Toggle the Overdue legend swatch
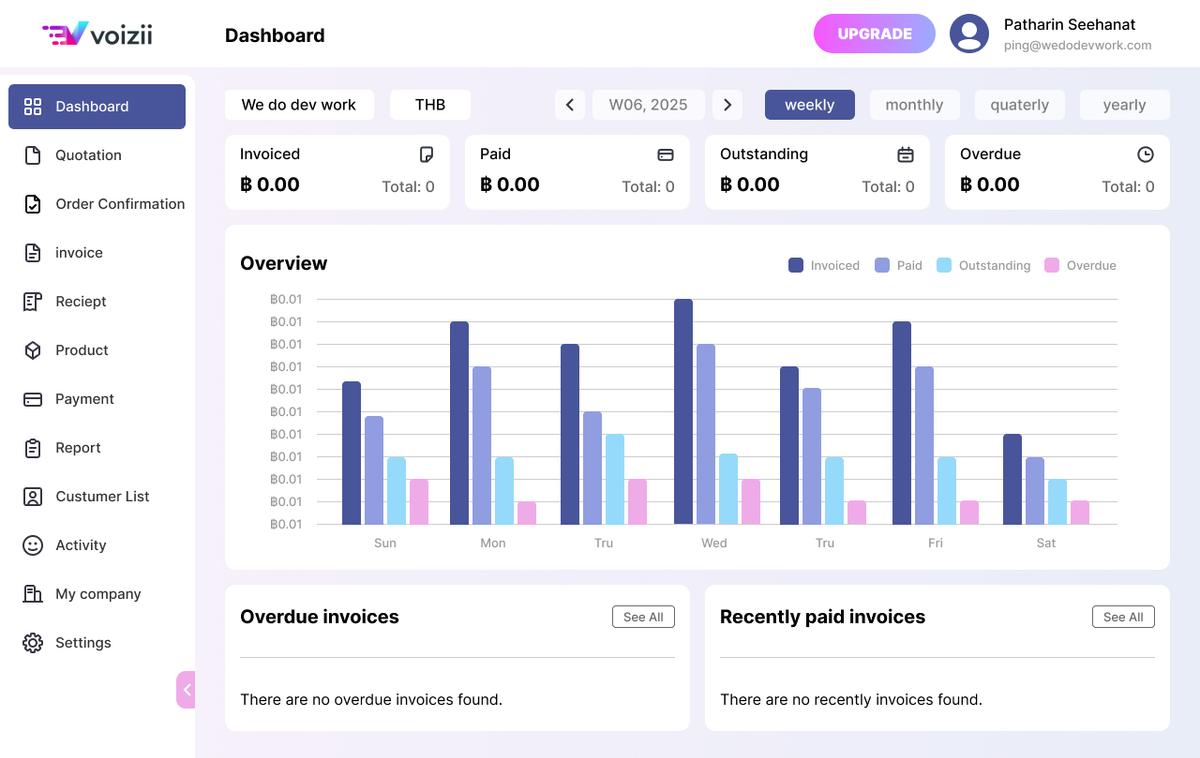Screen dimensions: 1200x758 pyautogui.click(x=1051, y=265)
